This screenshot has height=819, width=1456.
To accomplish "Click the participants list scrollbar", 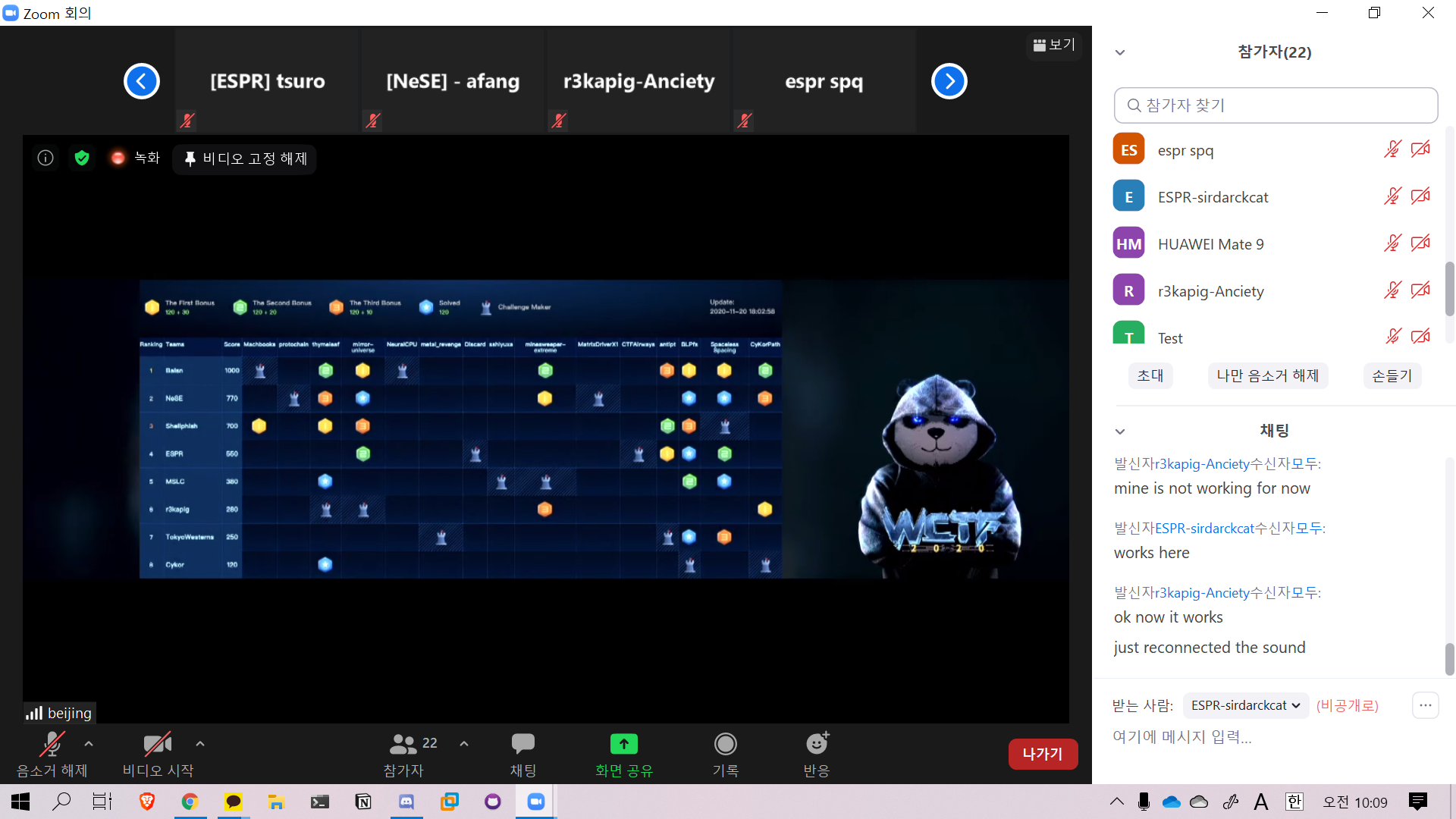I will [x=1449, y=288].
